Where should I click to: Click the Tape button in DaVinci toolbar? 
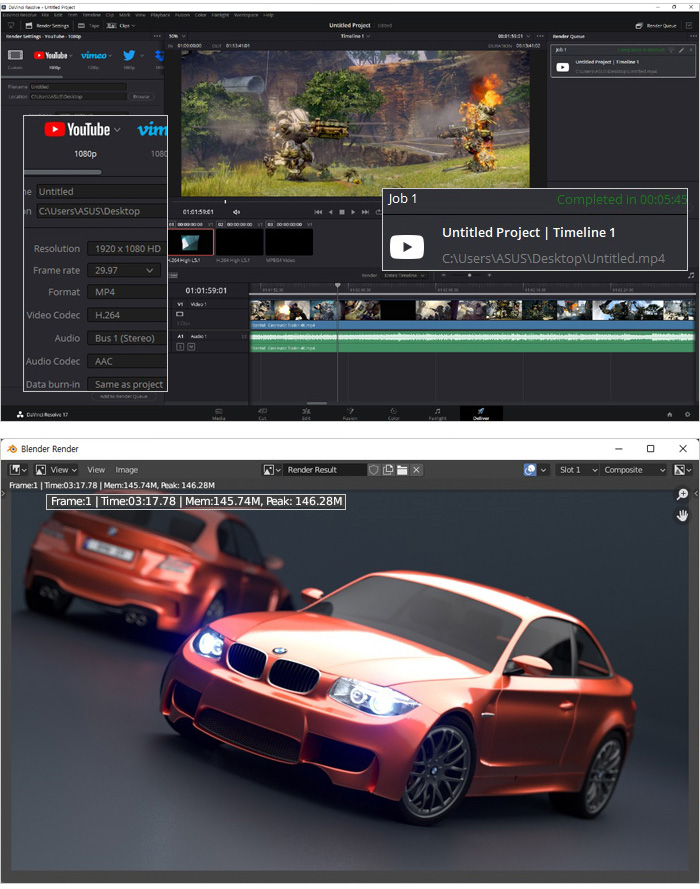coord(88,26)
